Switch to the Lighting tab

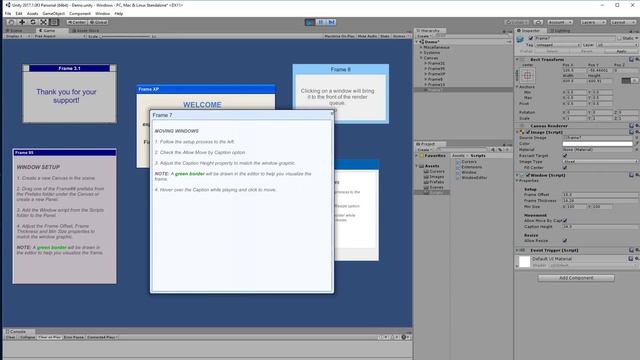[560, 31]
